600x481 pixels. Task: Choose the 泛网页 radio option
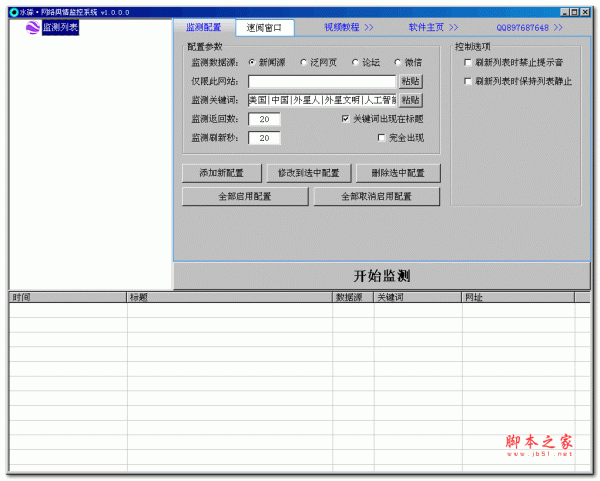[x=304, y=63]
